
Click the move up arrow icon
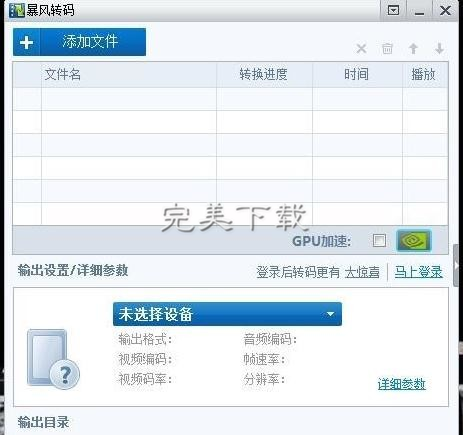[413, 49]
